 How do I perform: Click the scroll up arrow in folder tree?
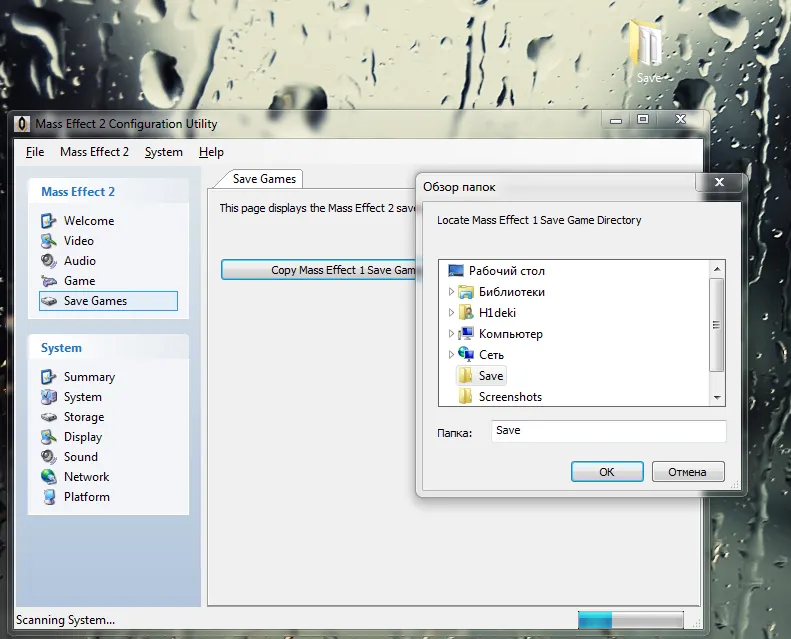[717, 269]
